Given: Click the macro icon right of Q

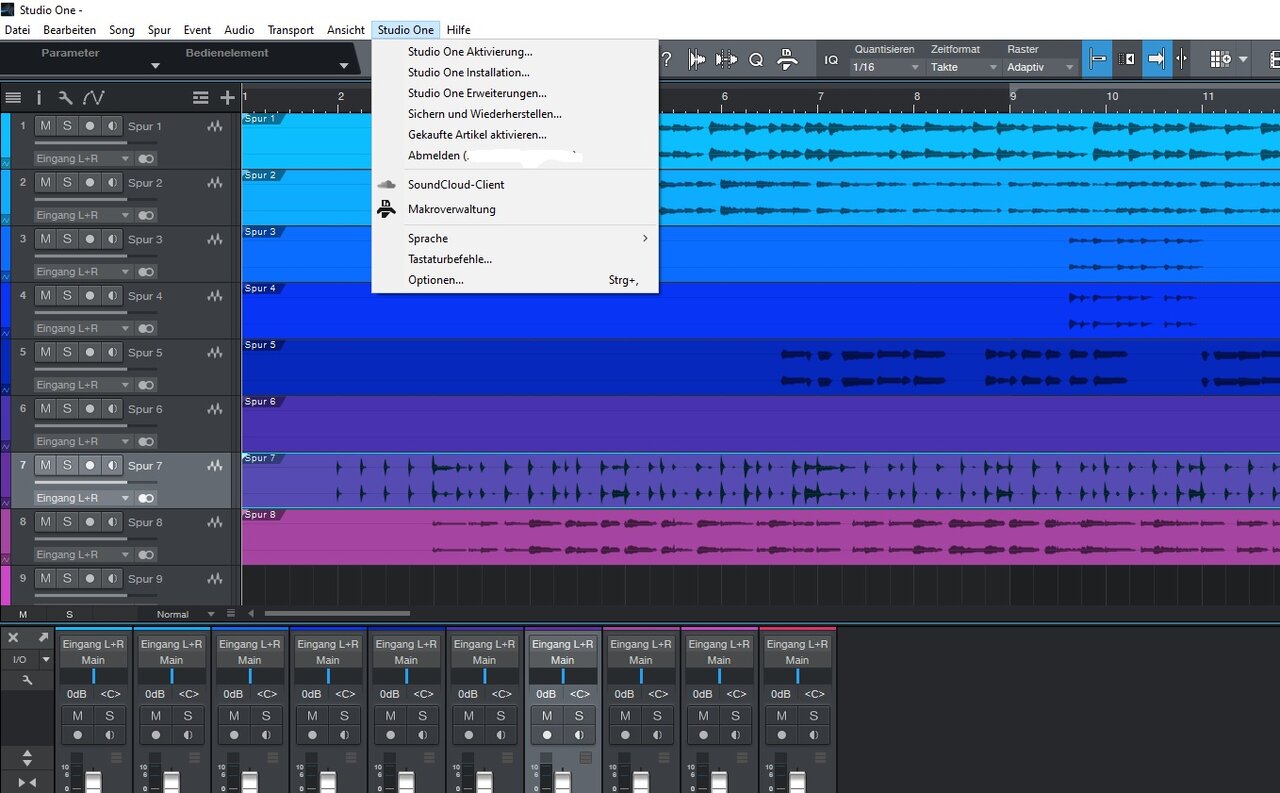Looking at the screenshot, I should point(787,60).
